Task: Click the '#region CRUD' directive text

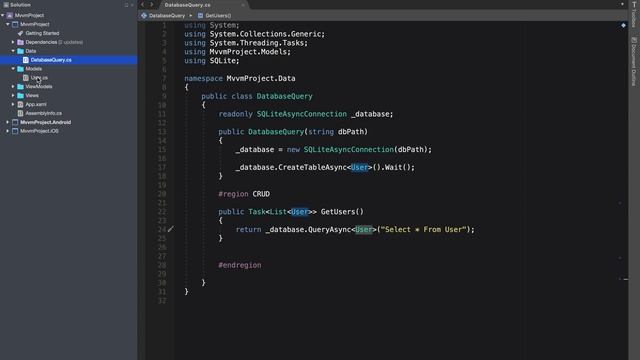Action: click(244, 194)
